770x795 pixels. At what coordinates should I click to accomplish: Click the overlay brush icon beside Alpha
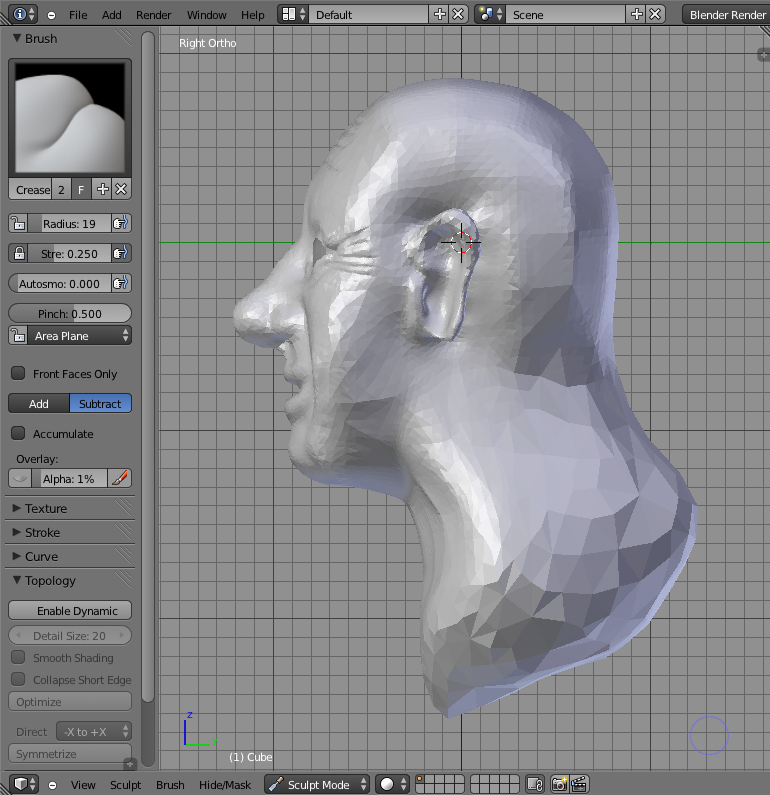pos(120,479)
